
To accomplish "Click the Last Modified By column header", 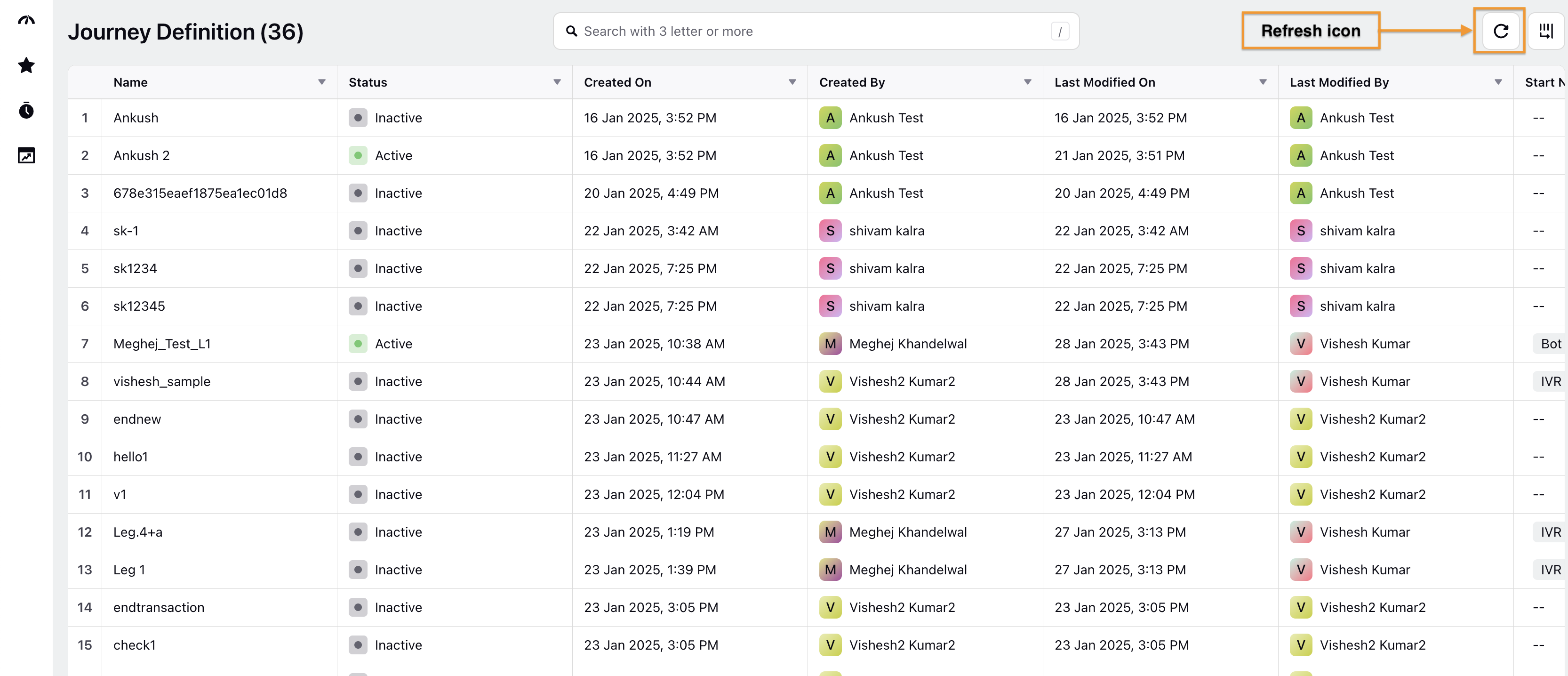I will point(1338,82).
